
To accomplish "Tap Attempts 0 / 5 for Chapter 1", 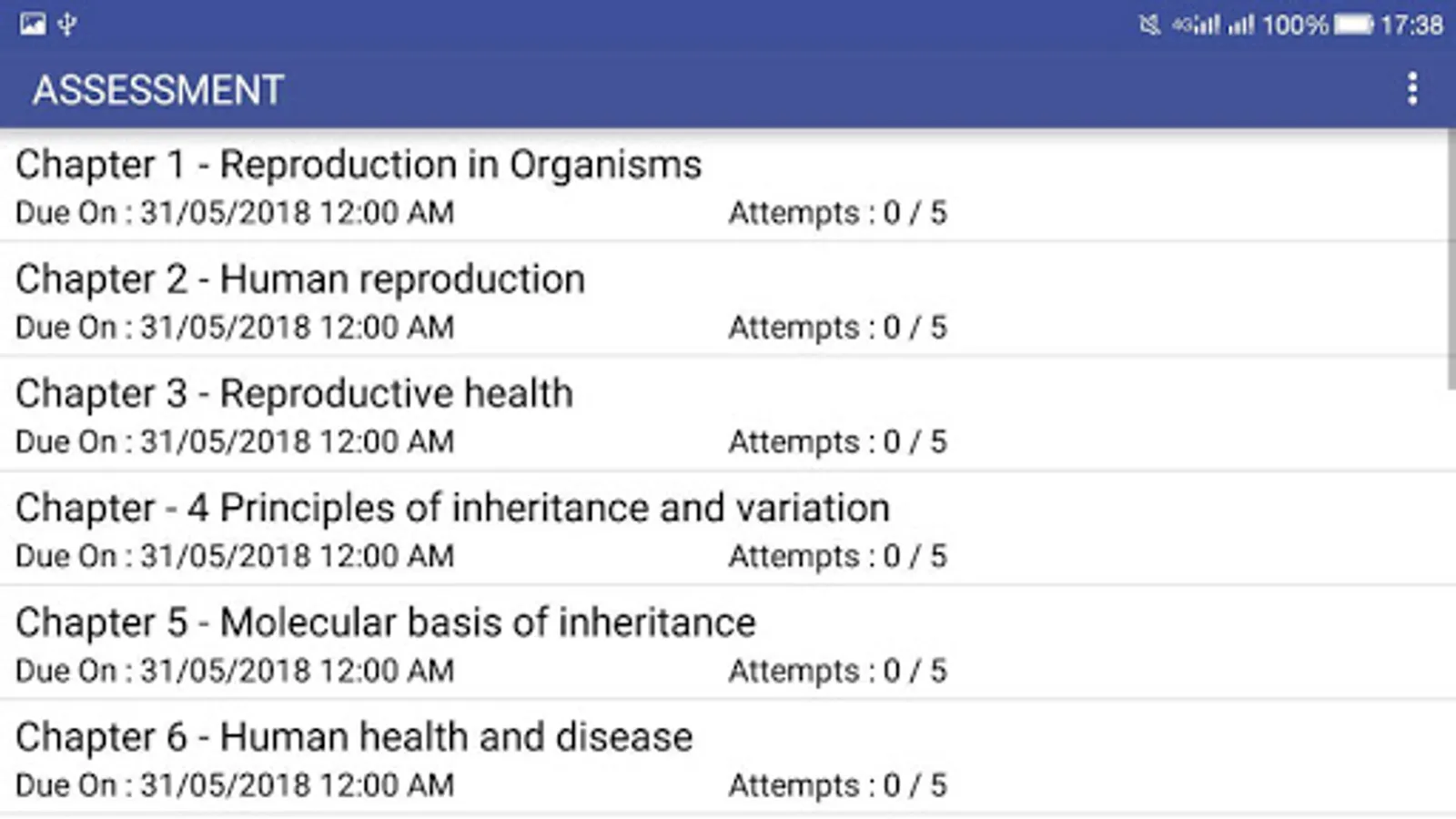I will [x=837, y=213].
